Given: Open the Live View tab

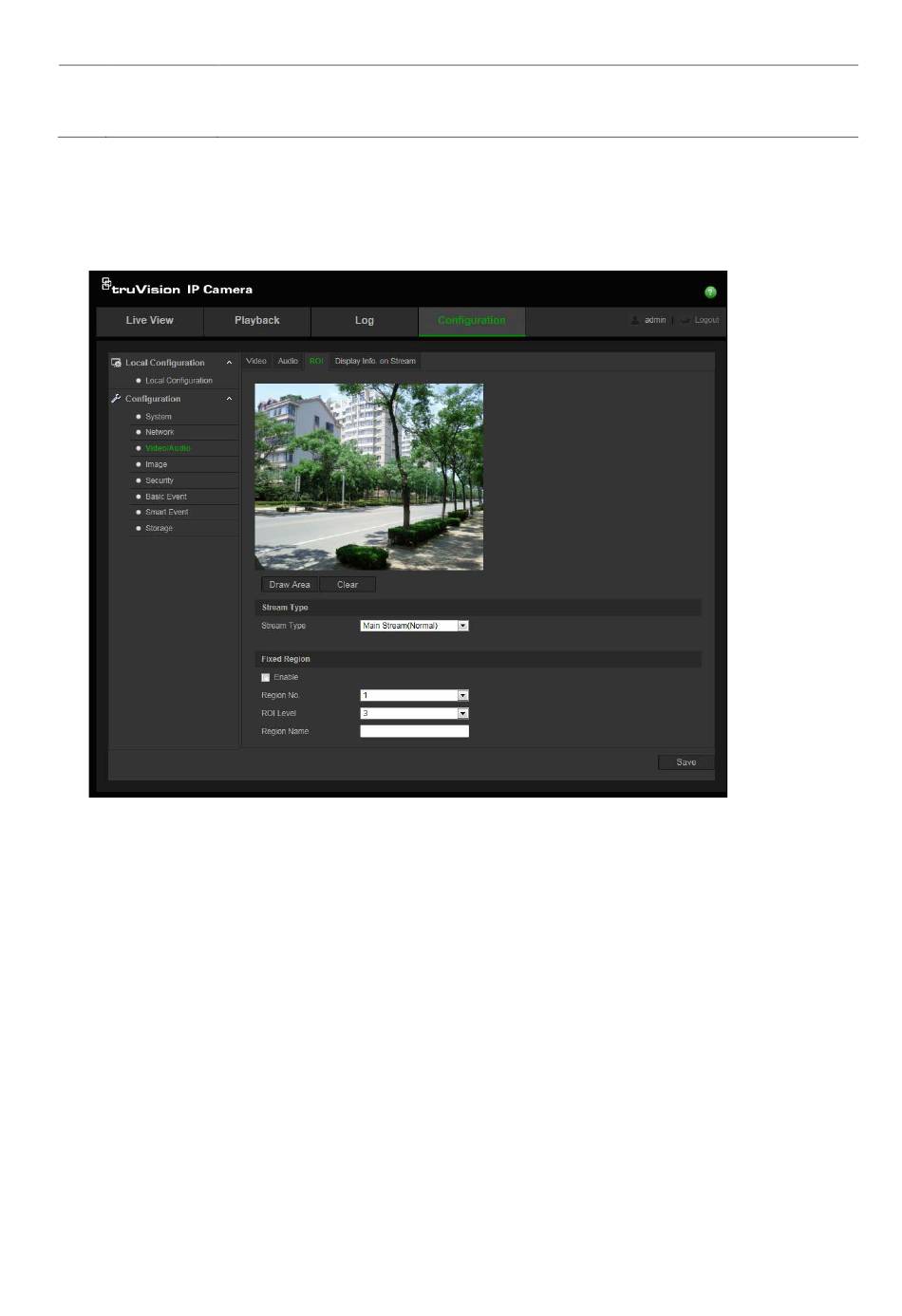Looking at the screenshot, I should click(150, 321).
